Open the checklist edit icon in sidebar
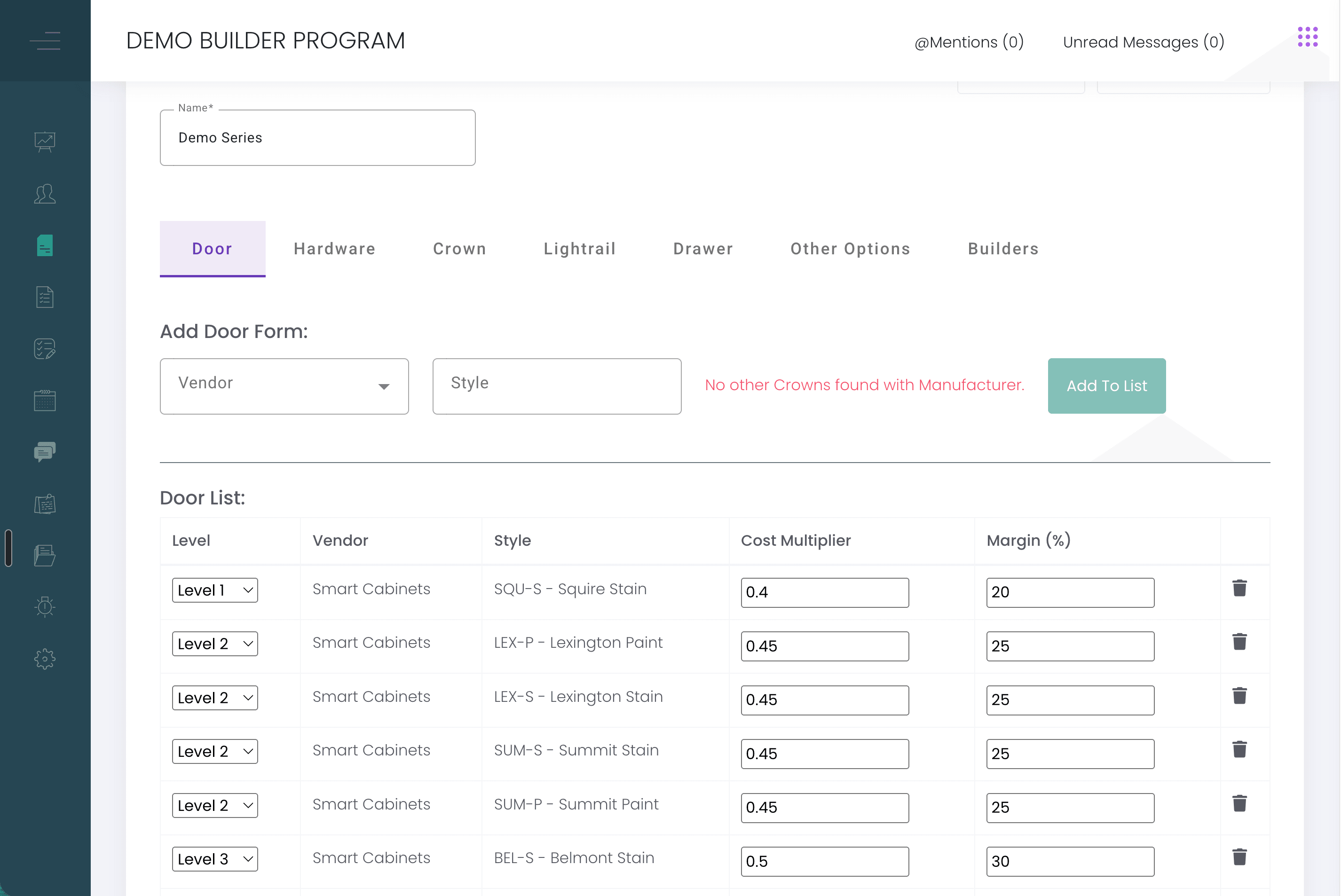Image resolution: width=1341 pixels, height=896 pixels. click(45, 348)
